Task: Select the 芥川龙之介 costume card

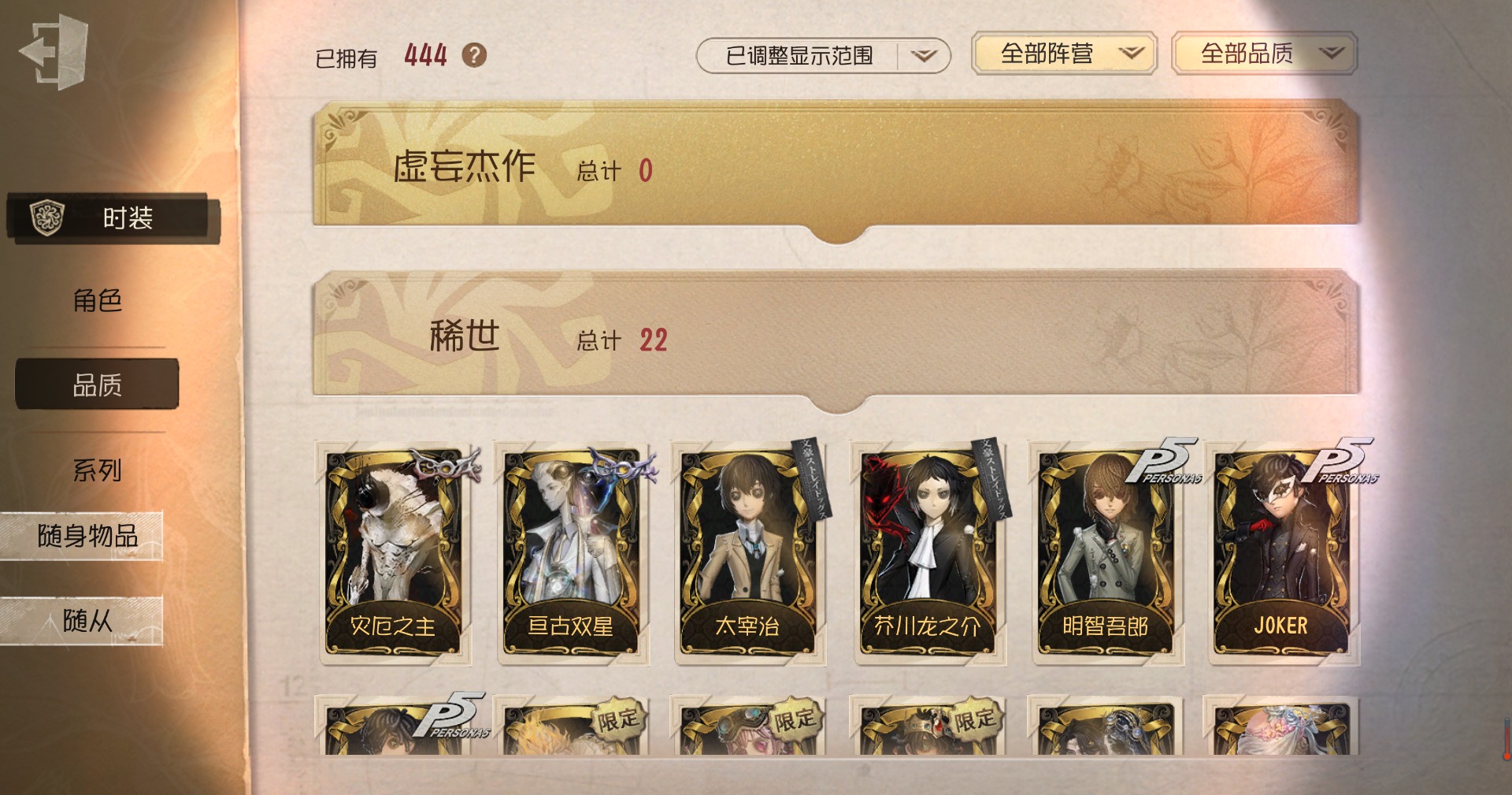Action: tap(927, 552)
